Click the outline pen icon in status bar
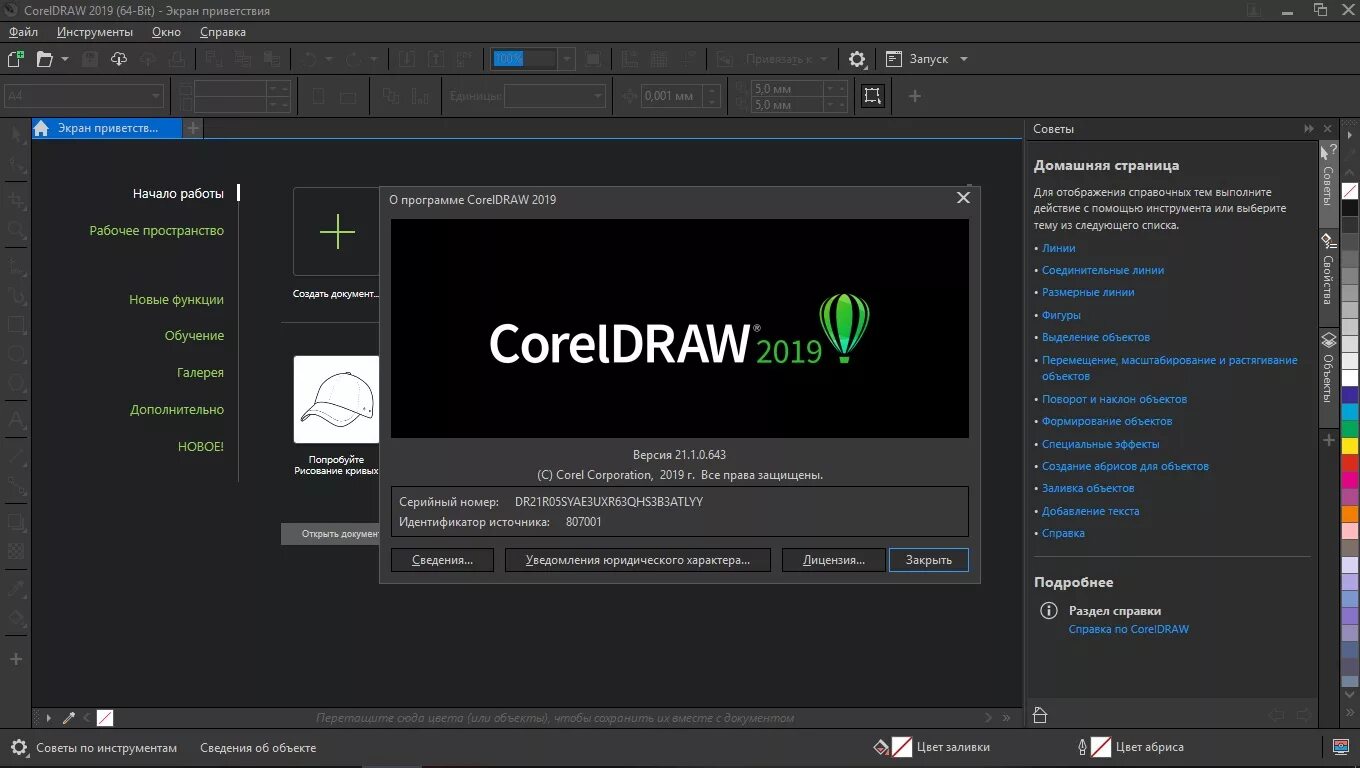The width and height of the screenshot is (1360, 768). coord(1083,747)
